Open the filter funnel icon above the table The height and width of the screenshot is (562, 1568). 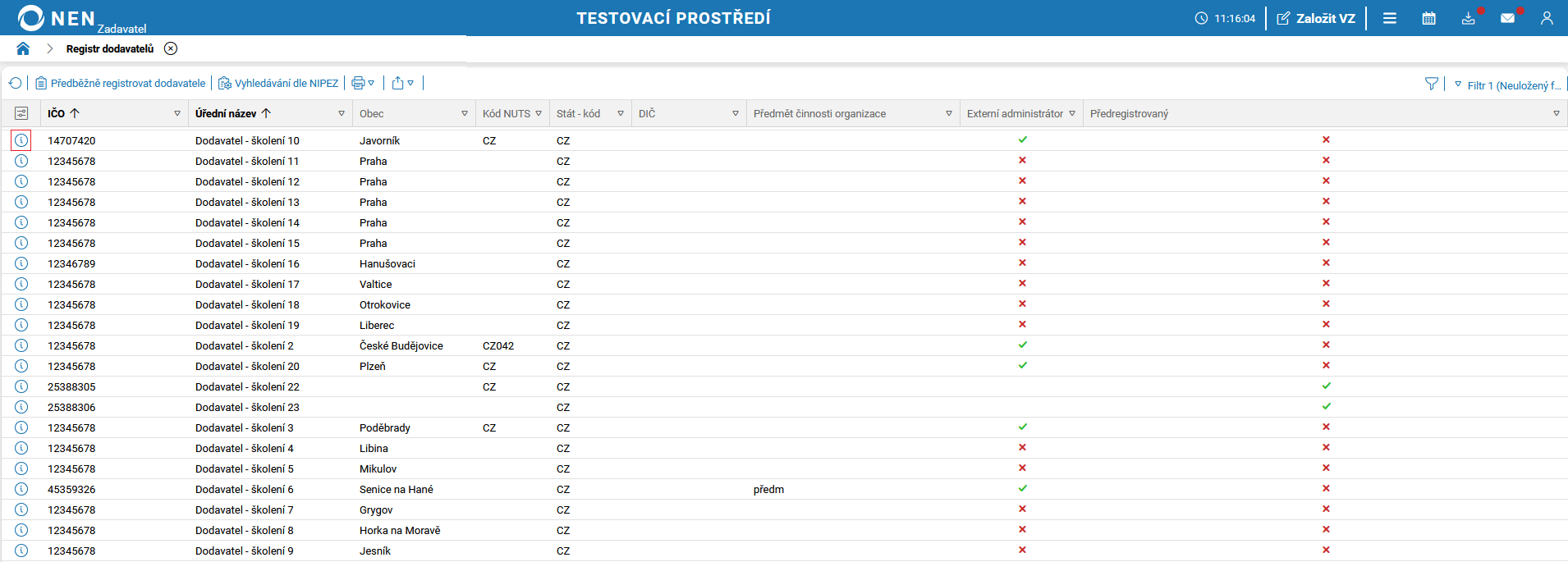1432,82
